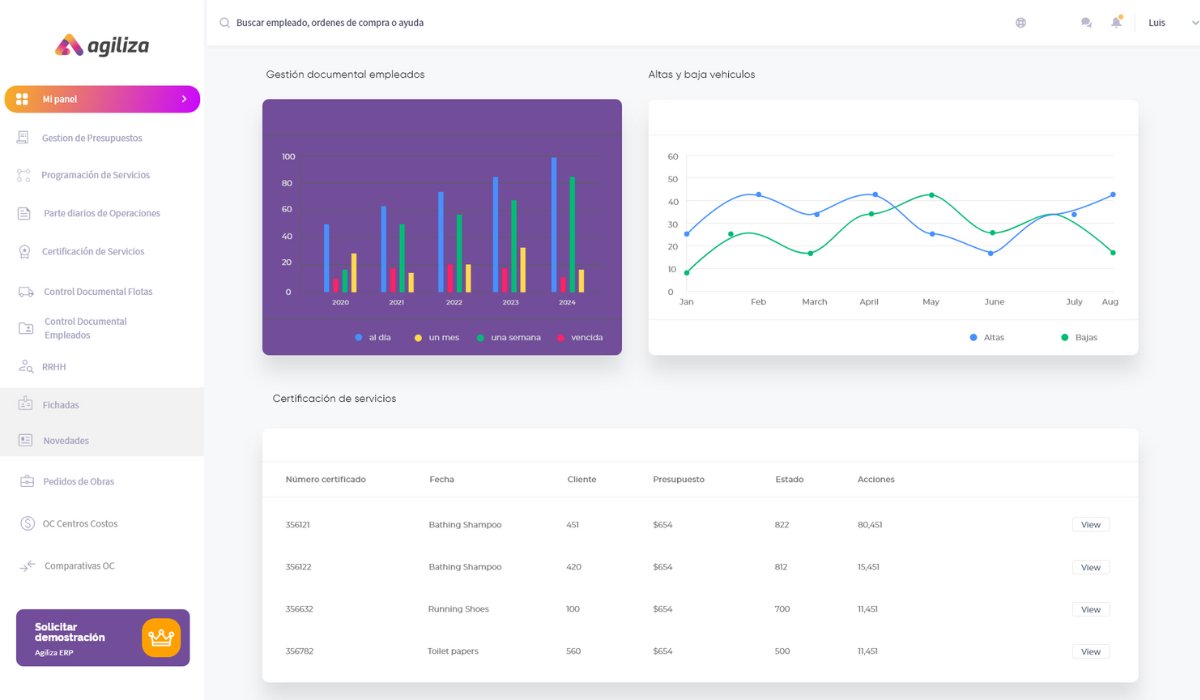The width and height of the screenshot is (1200, 700).
Task: Click View button for certificate 356121
Action: (x=1090, y=525)
